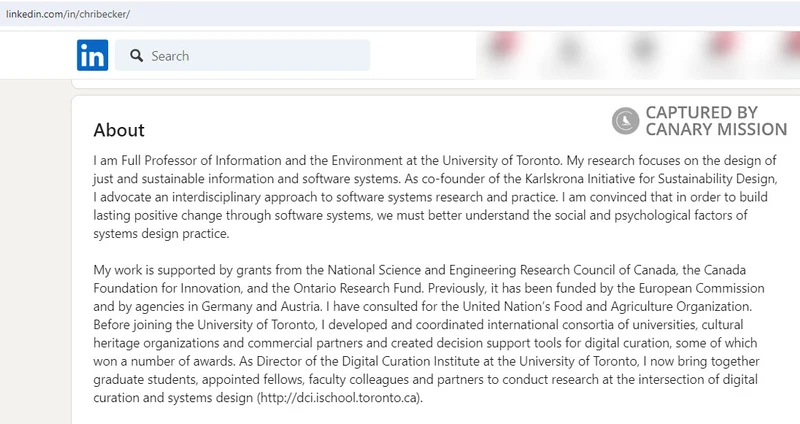Click the CAPTURED BY CANARY MISSION text
This screenshot has width=800, height=424.
coord(716,121)
